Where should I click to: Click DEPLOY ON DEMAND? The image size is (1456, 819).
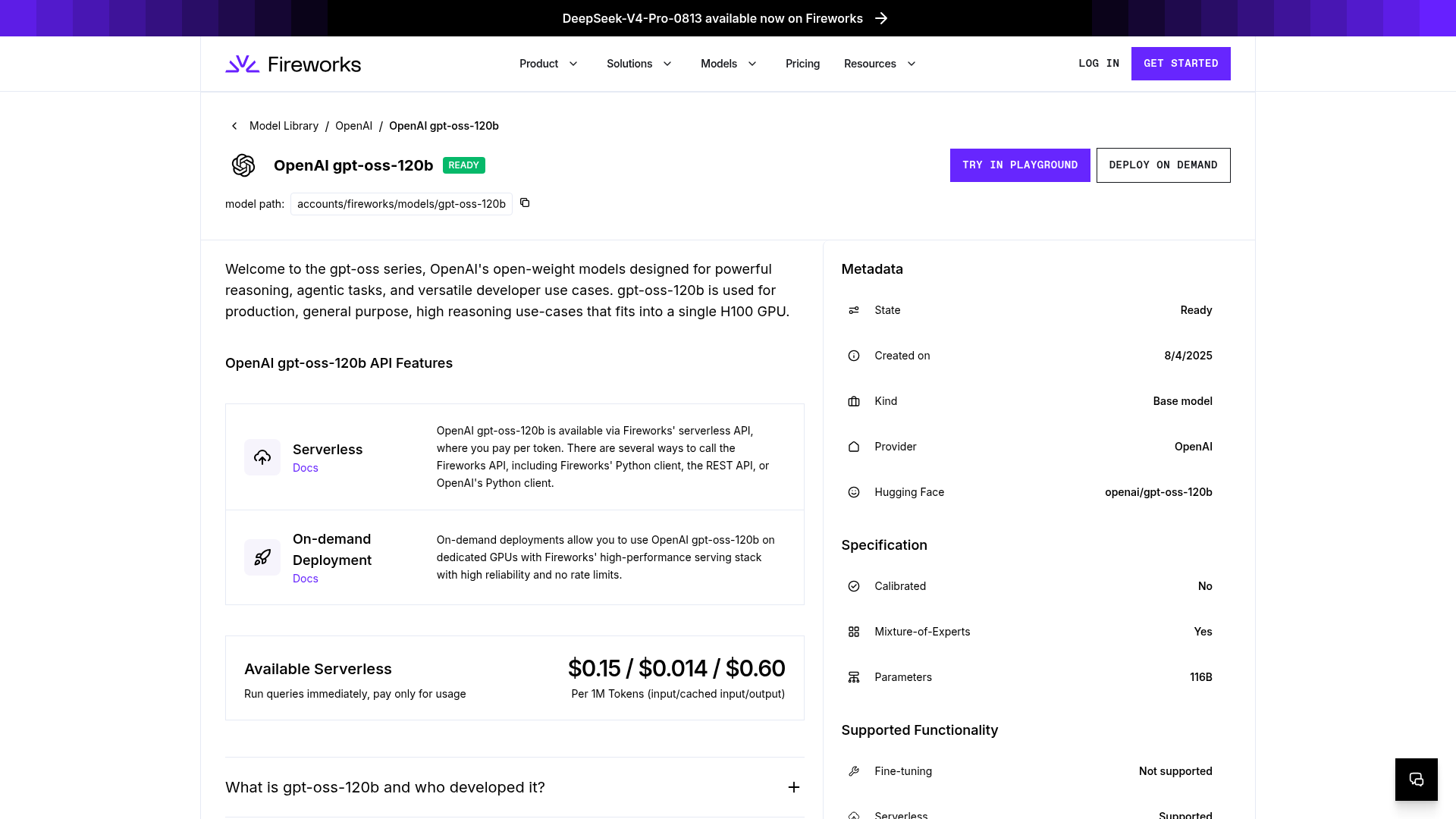1163,165
